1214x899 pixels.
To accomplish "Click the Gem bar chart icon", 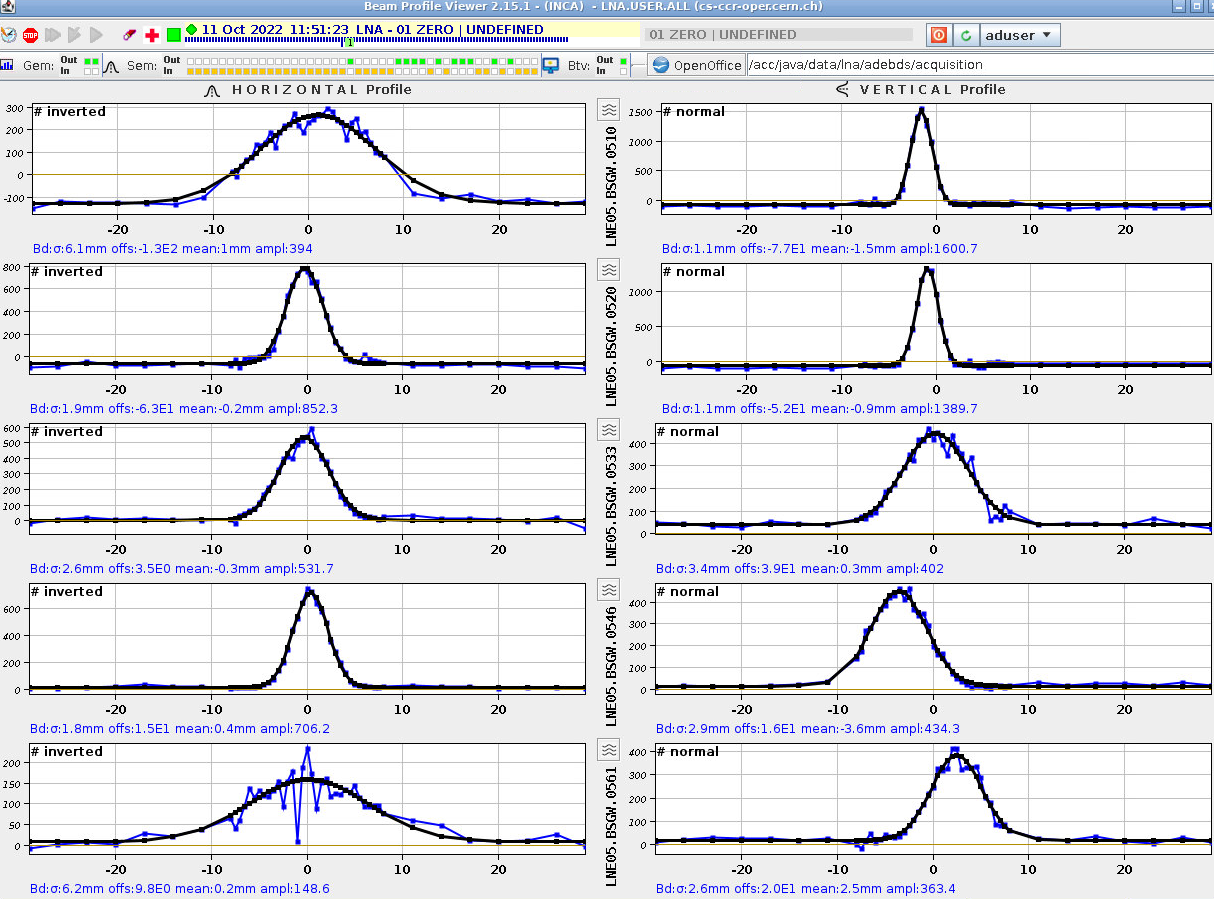I will [8, 65].
